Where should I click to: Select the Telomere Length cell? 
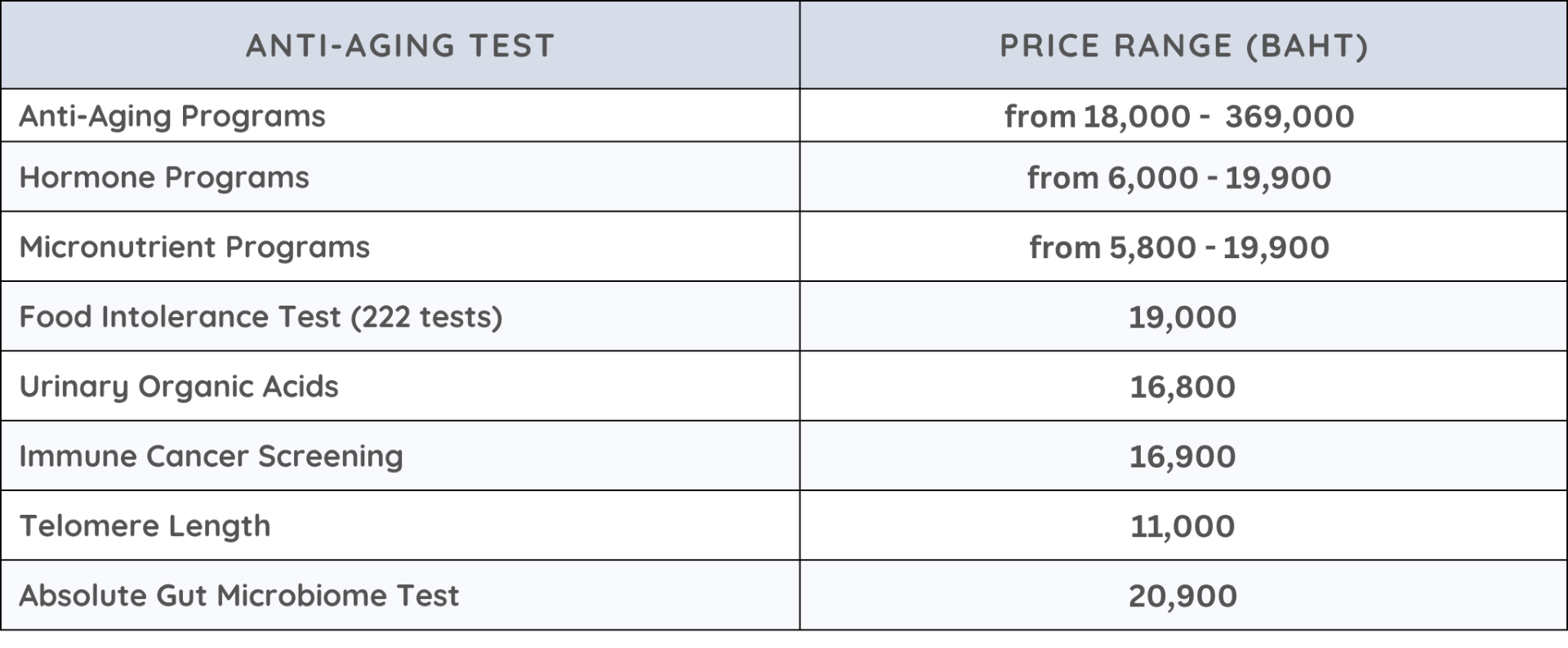point(145,525)
